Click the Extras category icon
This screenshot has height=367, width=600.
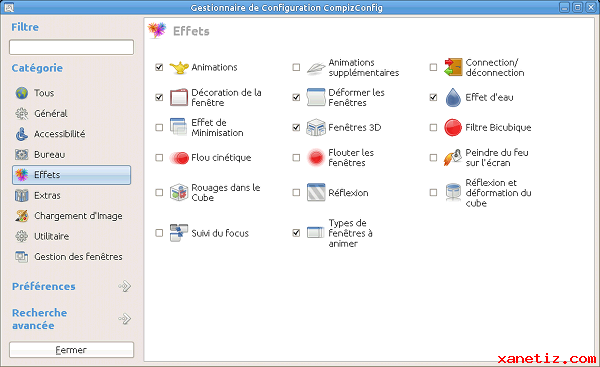(22, 195)
